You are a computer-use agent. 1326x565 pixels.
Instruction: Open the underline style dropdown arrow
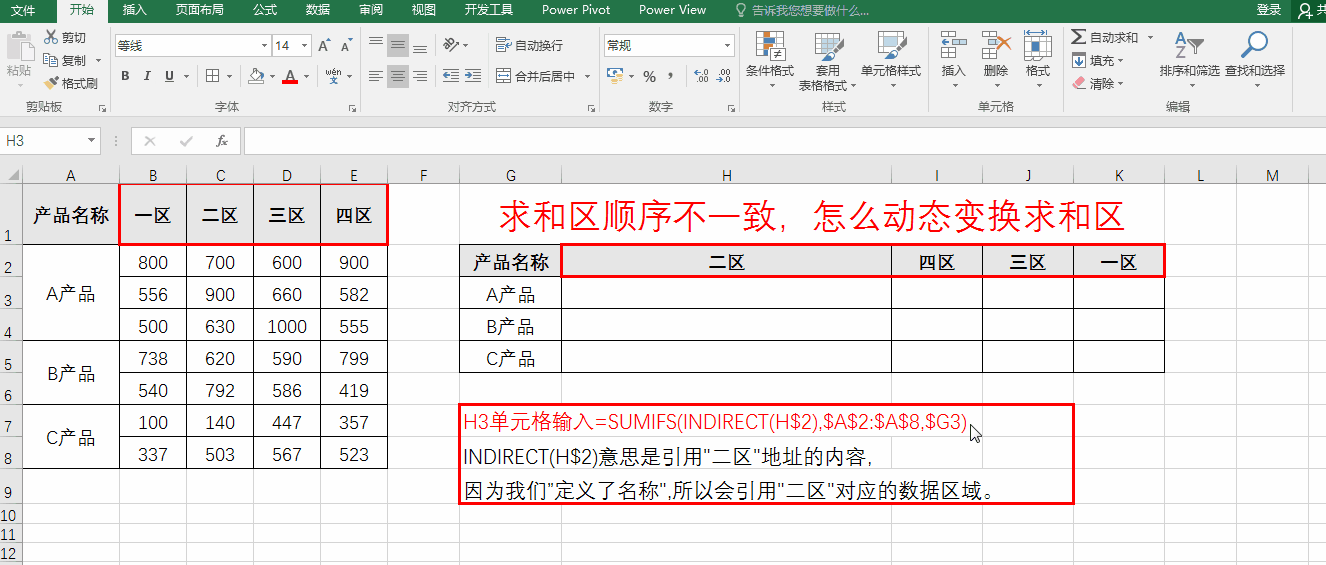(187, 76)
